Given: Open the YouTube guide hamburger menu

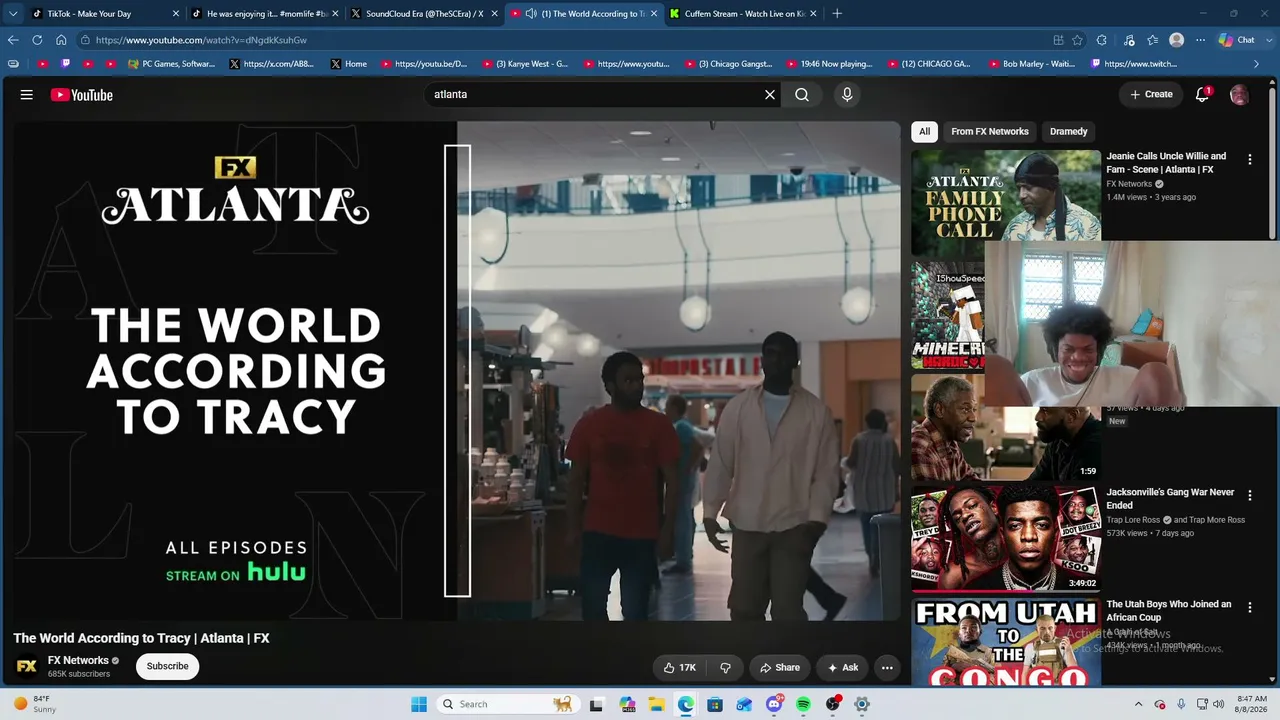Looking at the screenshot, I should tap(27, 95).
